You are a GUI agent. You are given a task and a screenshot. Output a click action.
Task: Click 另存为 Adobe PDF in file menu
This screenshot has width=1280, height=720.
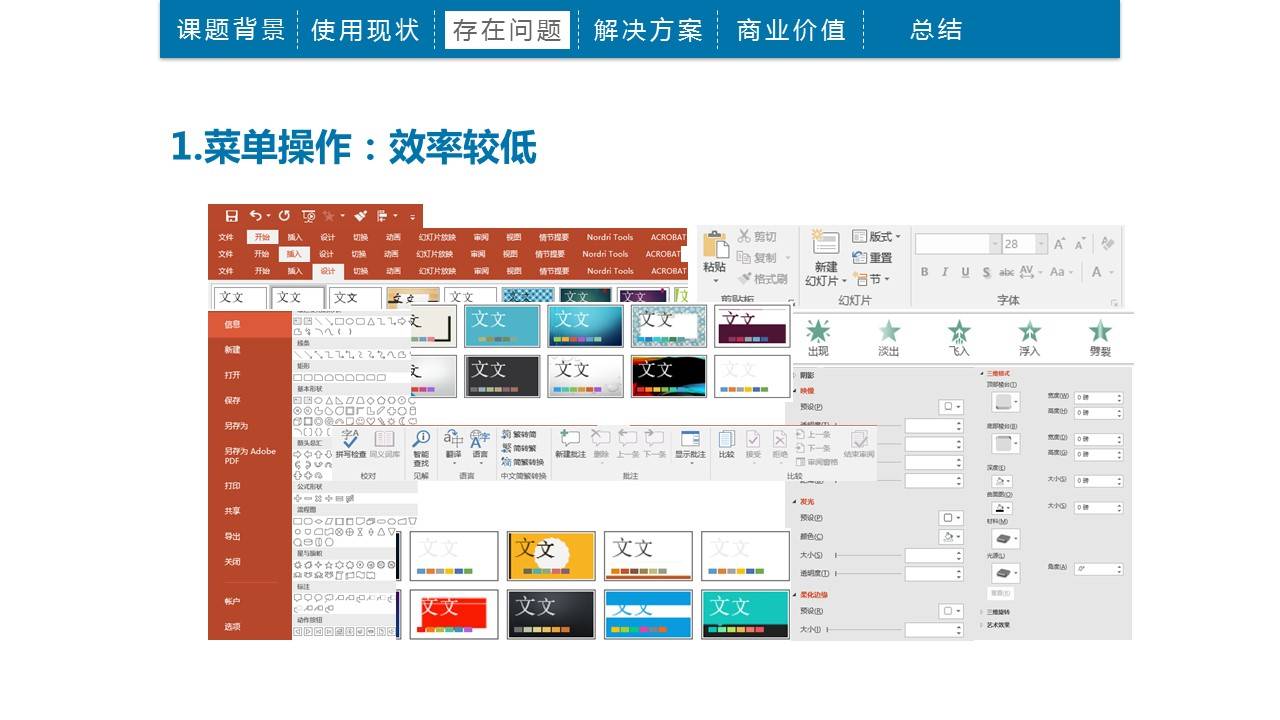(249, 456)
